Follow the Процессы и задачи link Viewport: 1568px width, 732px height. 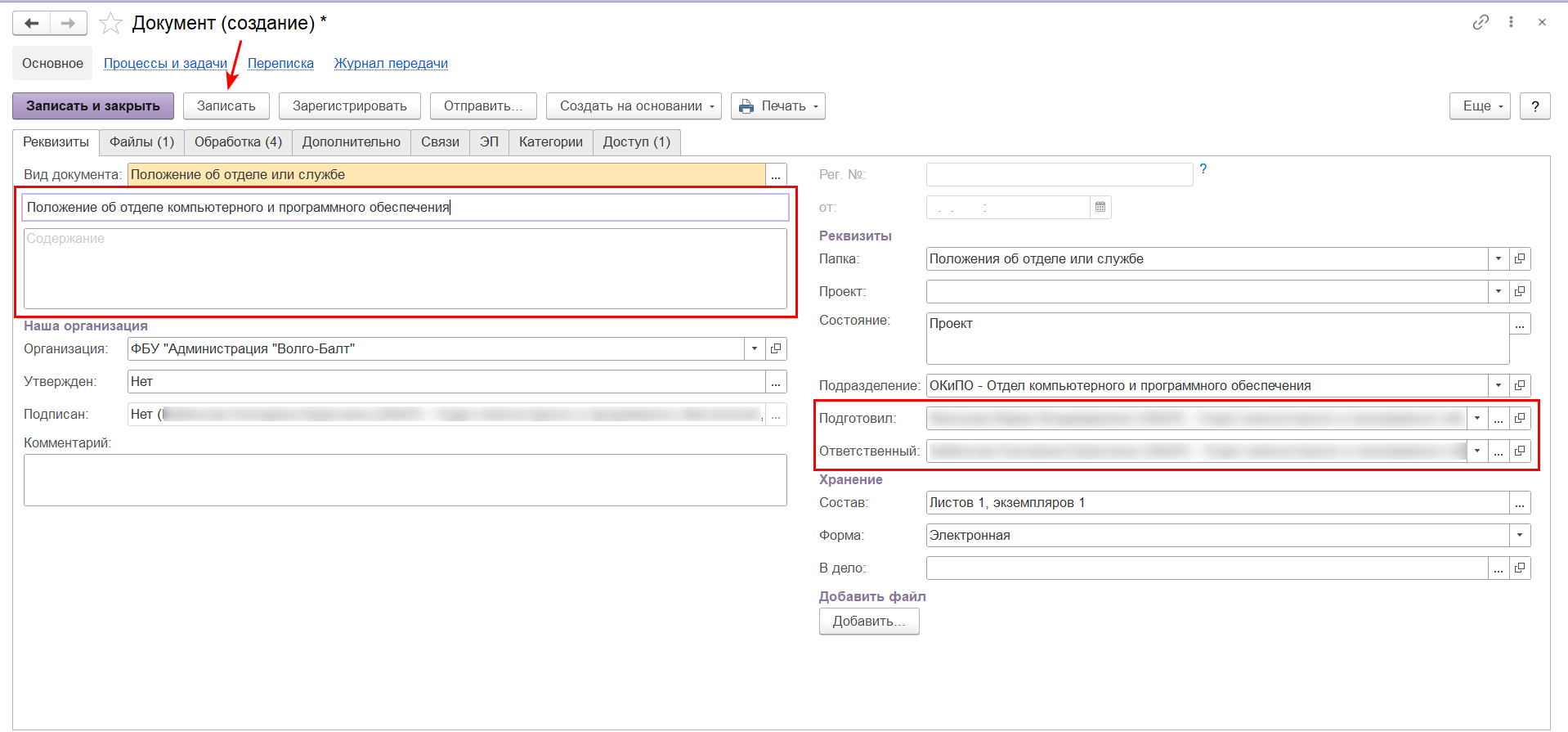(165, 64)
